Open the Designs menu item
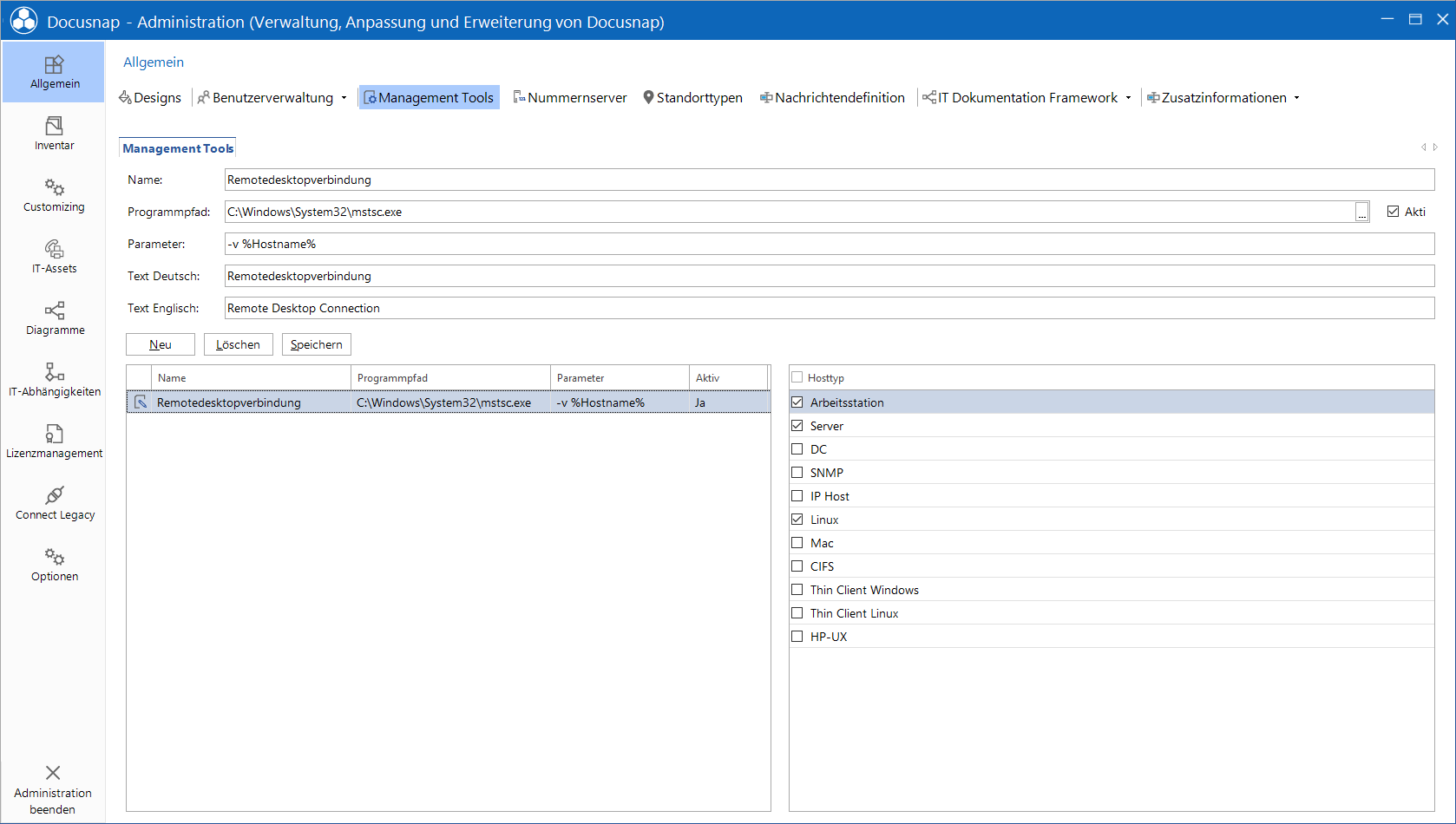1456x824 pixels. pos(150,97)
